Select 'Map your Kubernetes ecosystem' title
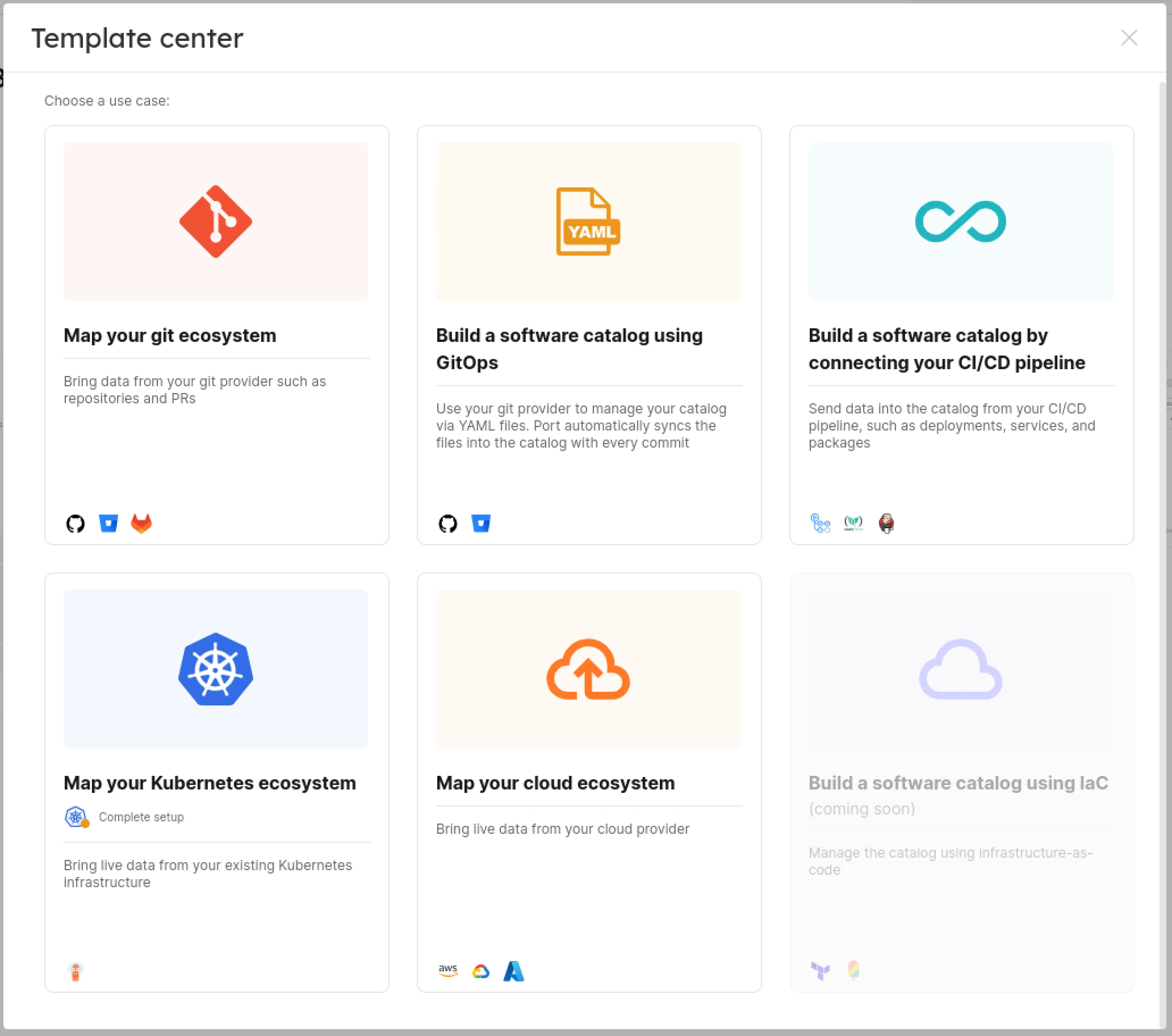 pos(210,783)
